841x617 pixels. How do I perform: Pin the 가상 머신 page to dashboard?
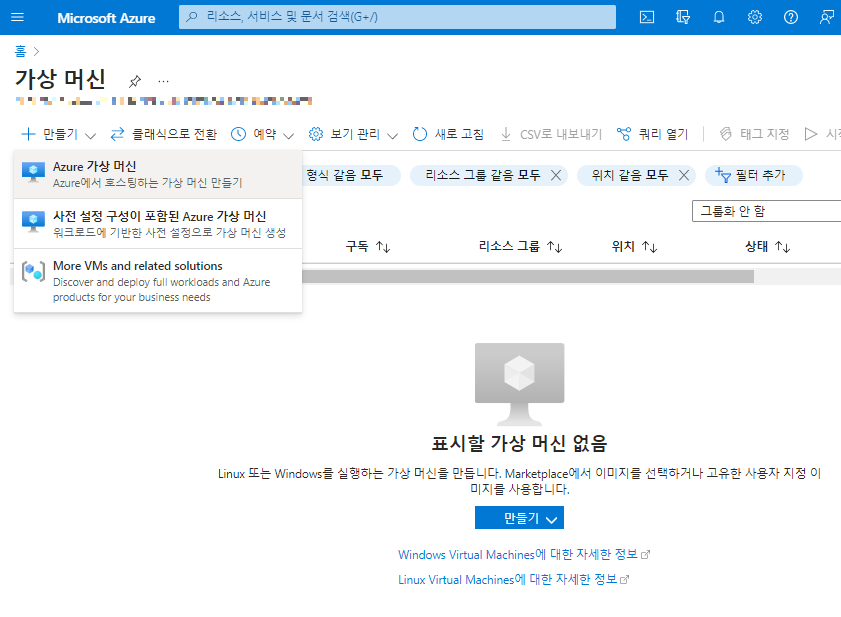click(135, 81)
